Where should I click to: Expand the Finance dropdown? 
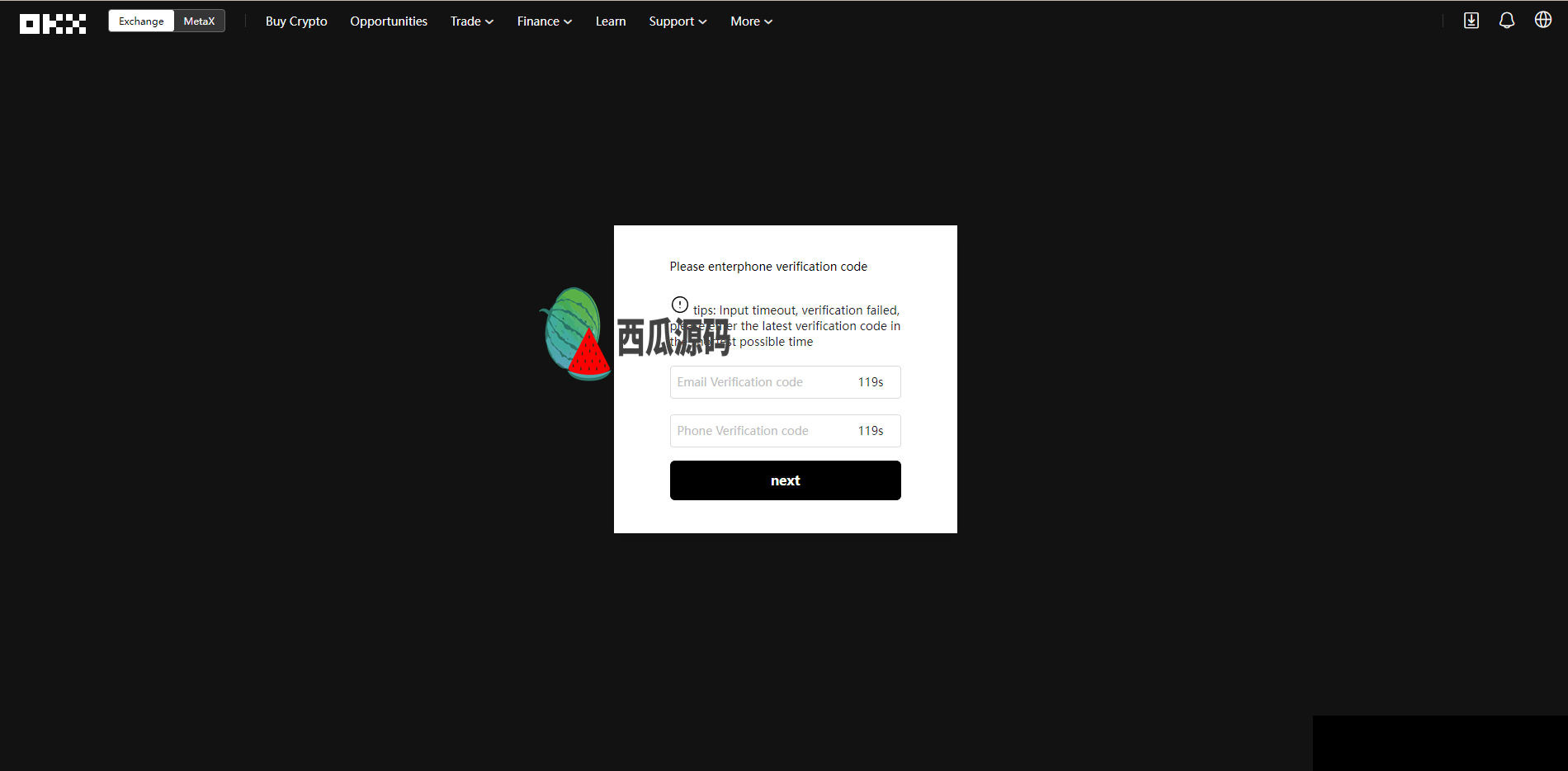544,21
